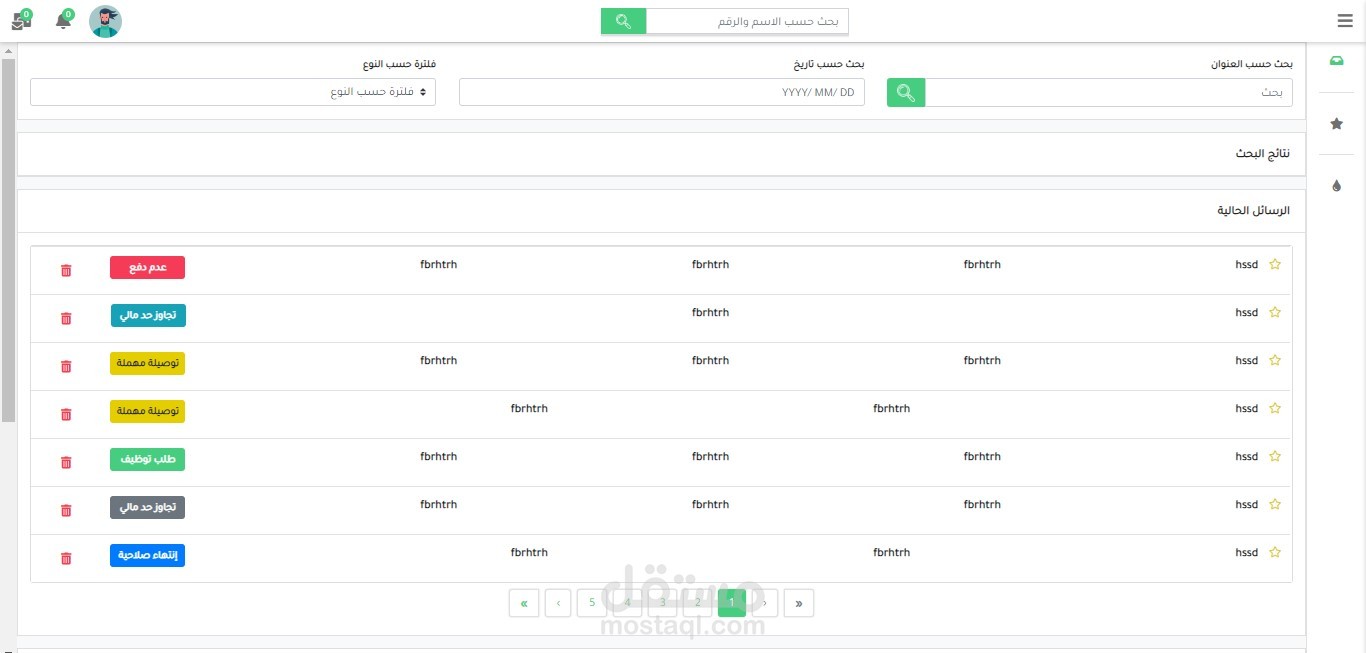Click the single-arrow pagination button next to page 1

(765, 603)
